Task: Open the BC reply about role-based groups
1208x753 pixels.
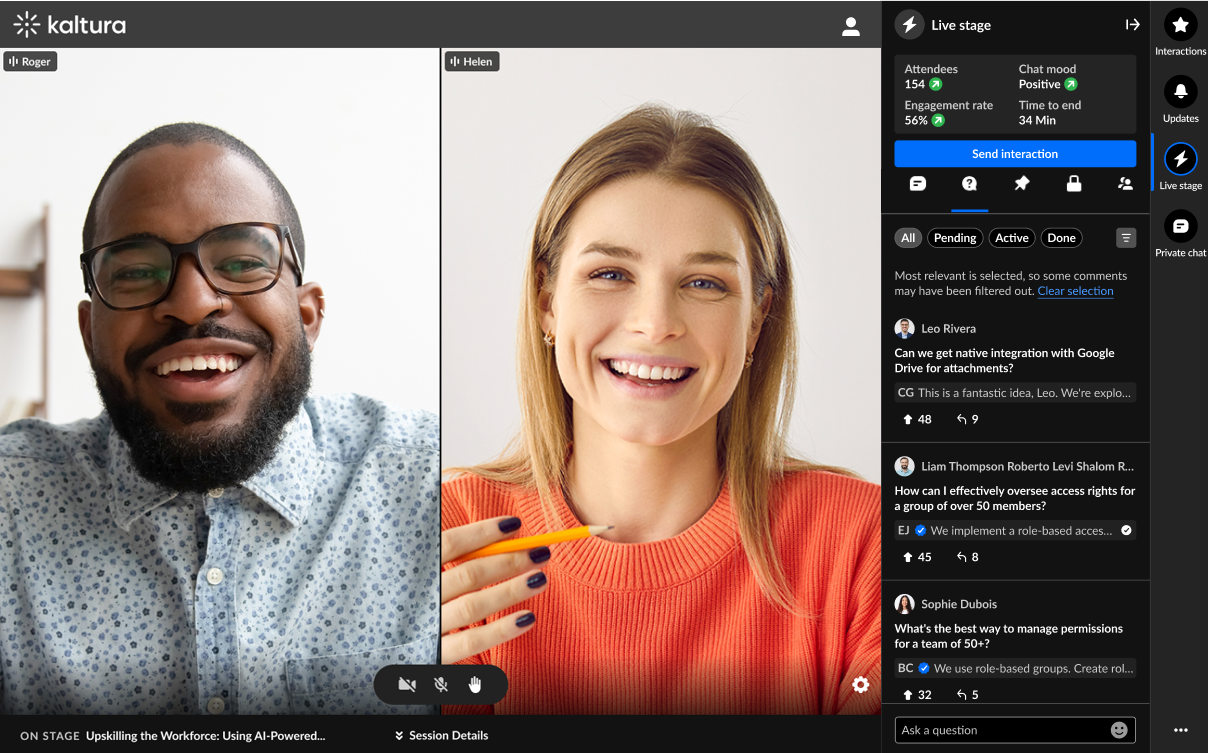Action: [x=1015, y=668]
